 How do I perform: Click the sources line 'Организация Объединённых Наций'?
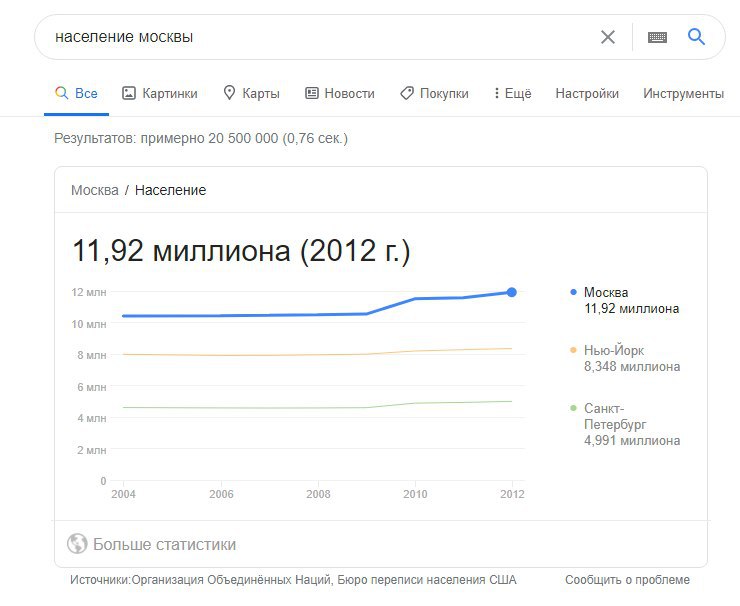point(232,580)
